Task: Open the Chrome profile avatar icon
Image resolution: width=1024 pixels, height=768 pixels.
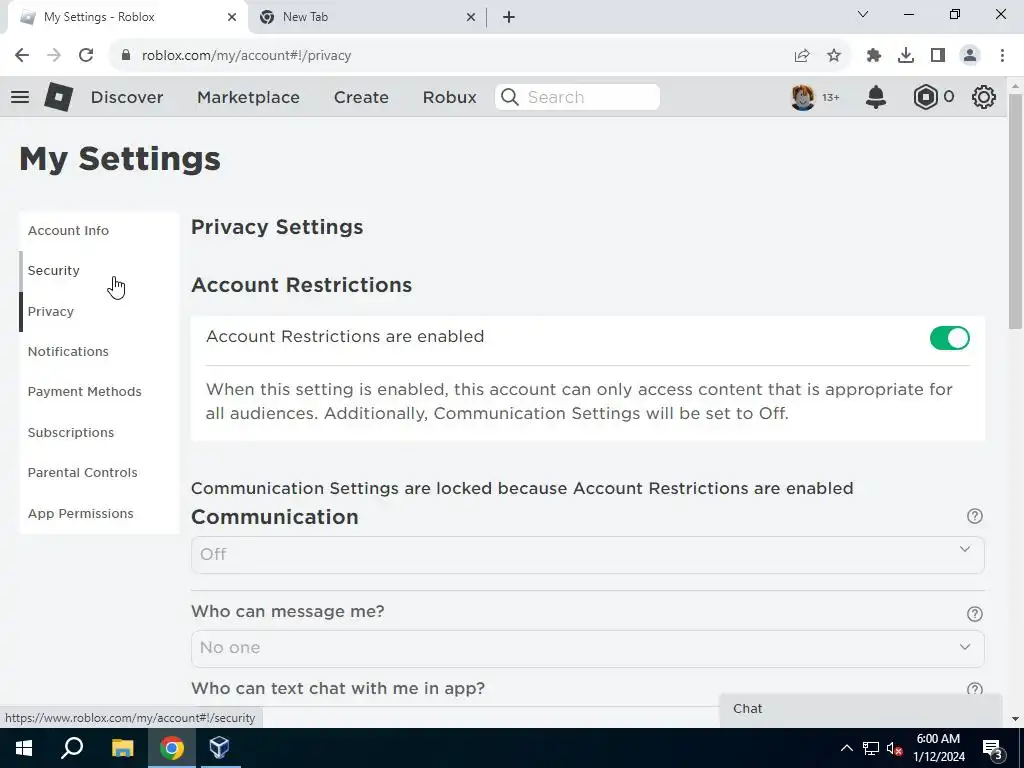Action: coord(970,56)
